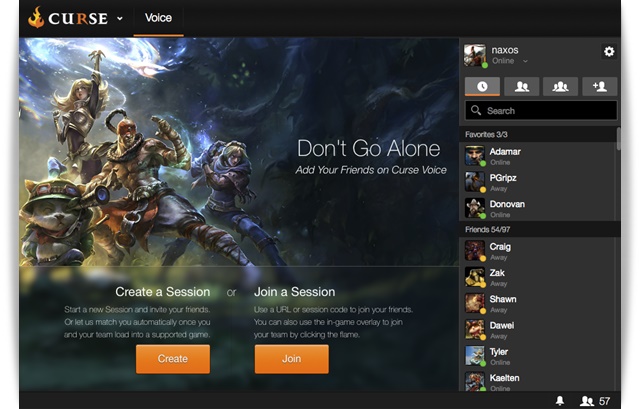Select friend Shawn
The width and height of the screenshot is (640, 409).
click(x=538, y=303)
